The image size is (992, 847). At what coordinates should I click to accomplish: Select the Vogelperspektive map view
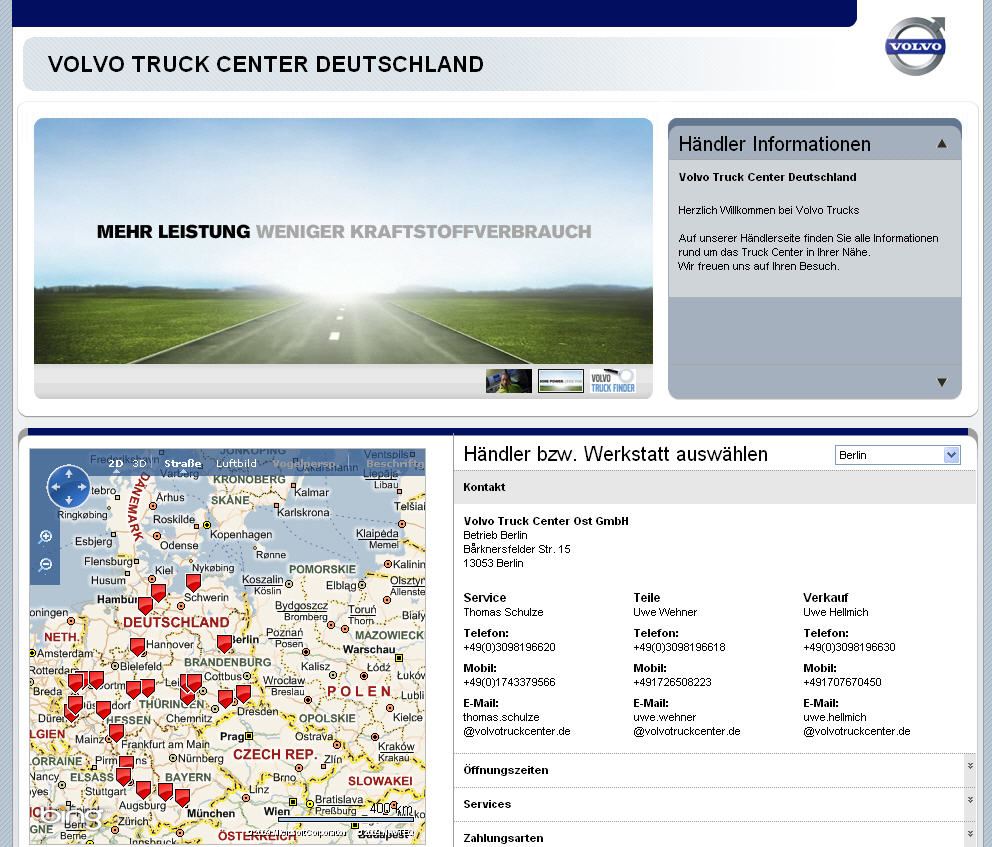pyautogui.click(x=305, y=464)
